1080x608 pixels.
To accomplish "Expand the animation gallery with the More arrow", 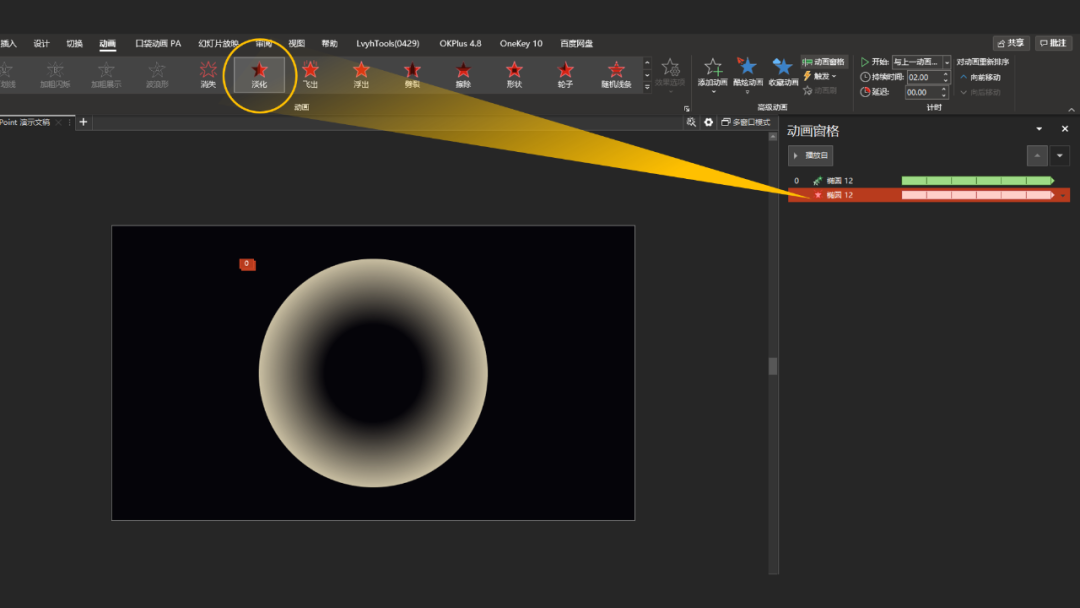I will (647, 87).
